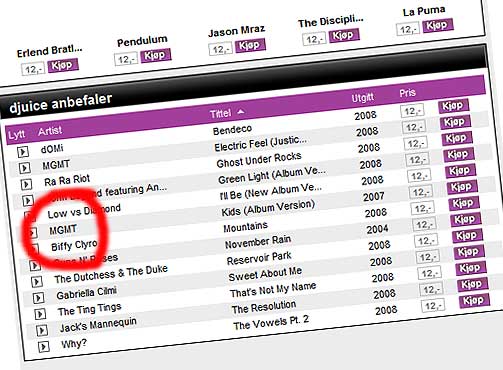The image size is (503, 370).
Task: Click Kjøp for The Vowels Pt. 2
Action: (x=474, y=301)
